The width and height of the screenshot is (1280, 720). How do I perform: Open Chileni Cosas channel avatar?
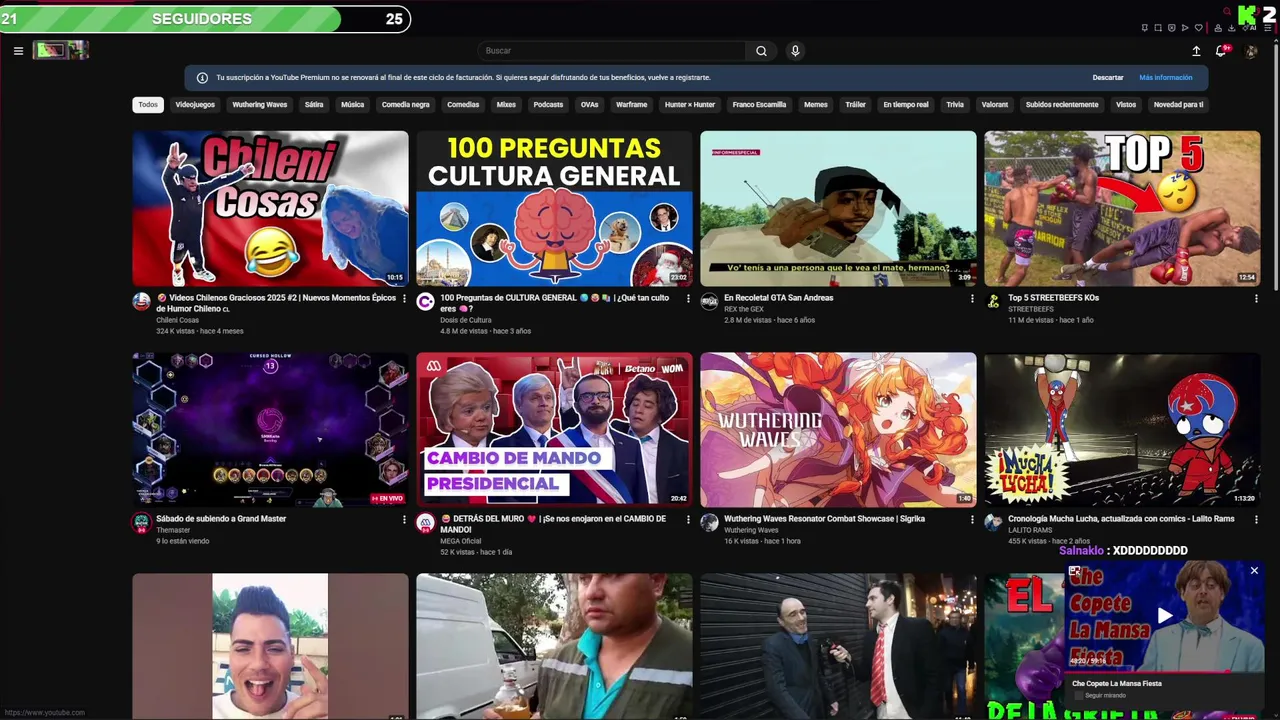click(142, 301)
